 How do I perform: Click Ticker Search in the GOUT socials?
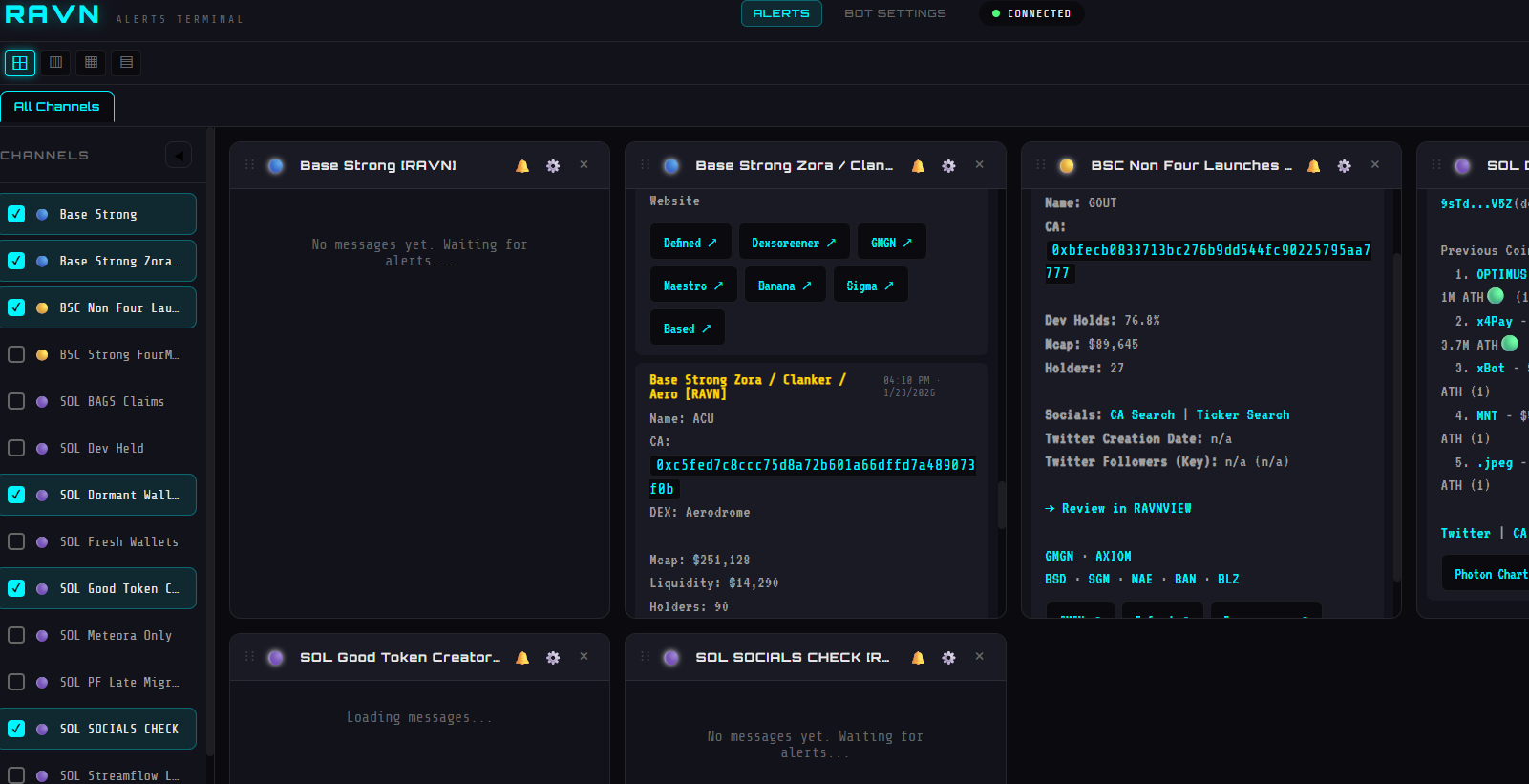tap(1242, 415)
